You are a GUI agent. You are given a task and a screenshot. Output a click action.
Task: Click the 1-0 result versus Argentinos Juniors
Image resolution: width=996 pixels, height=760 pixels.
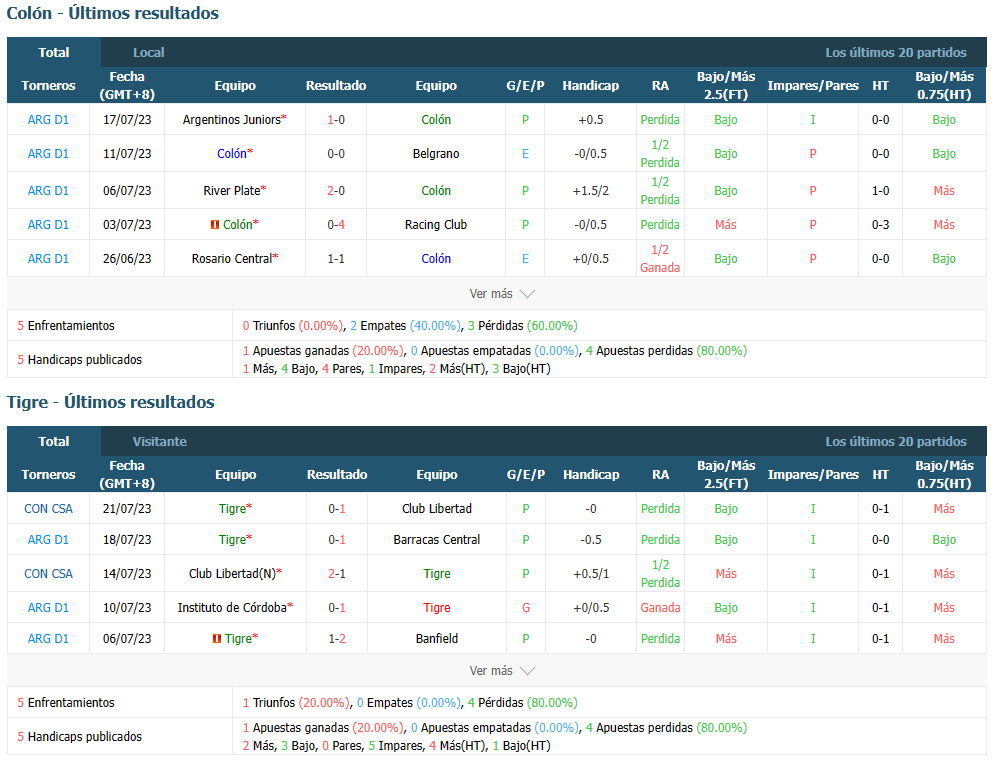(x=336, y=119)
